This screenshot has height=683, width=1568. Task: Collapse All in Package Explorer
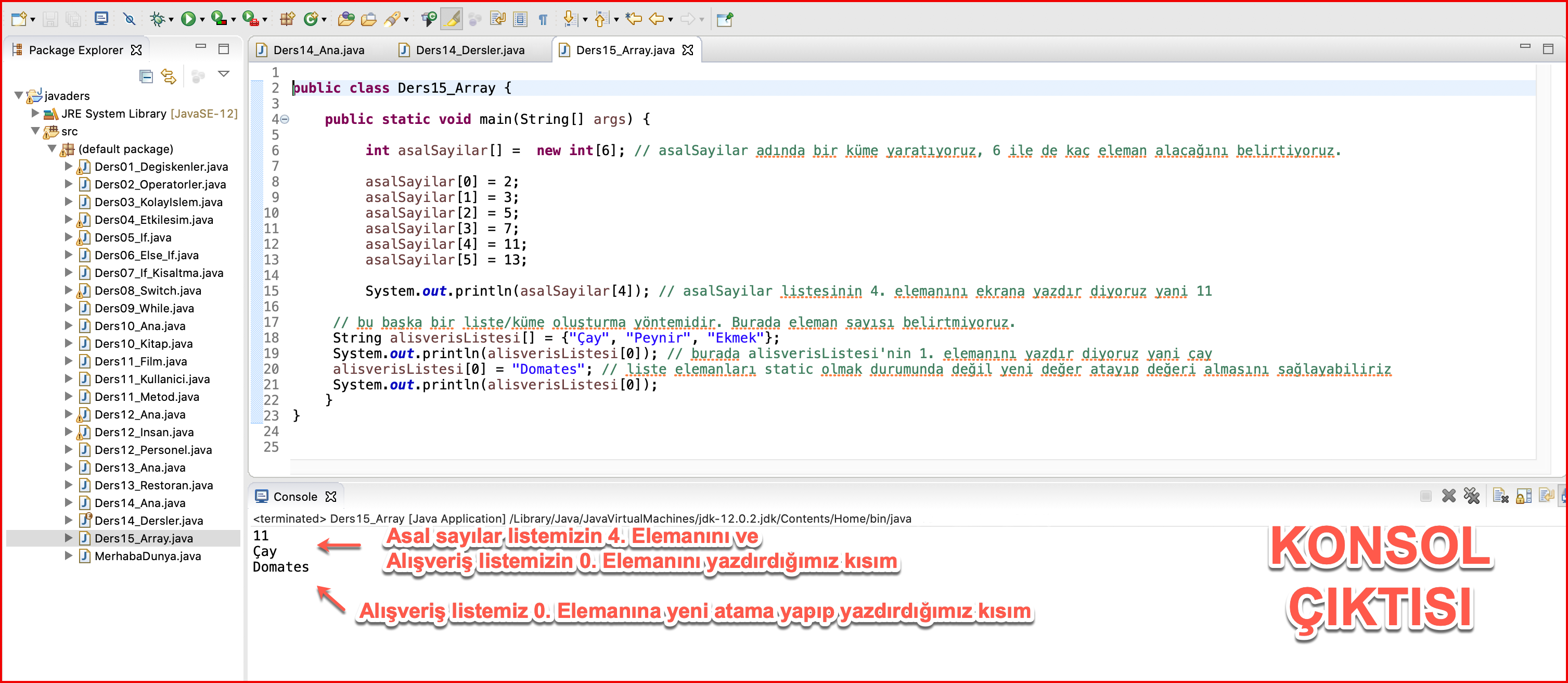point(146,76)
